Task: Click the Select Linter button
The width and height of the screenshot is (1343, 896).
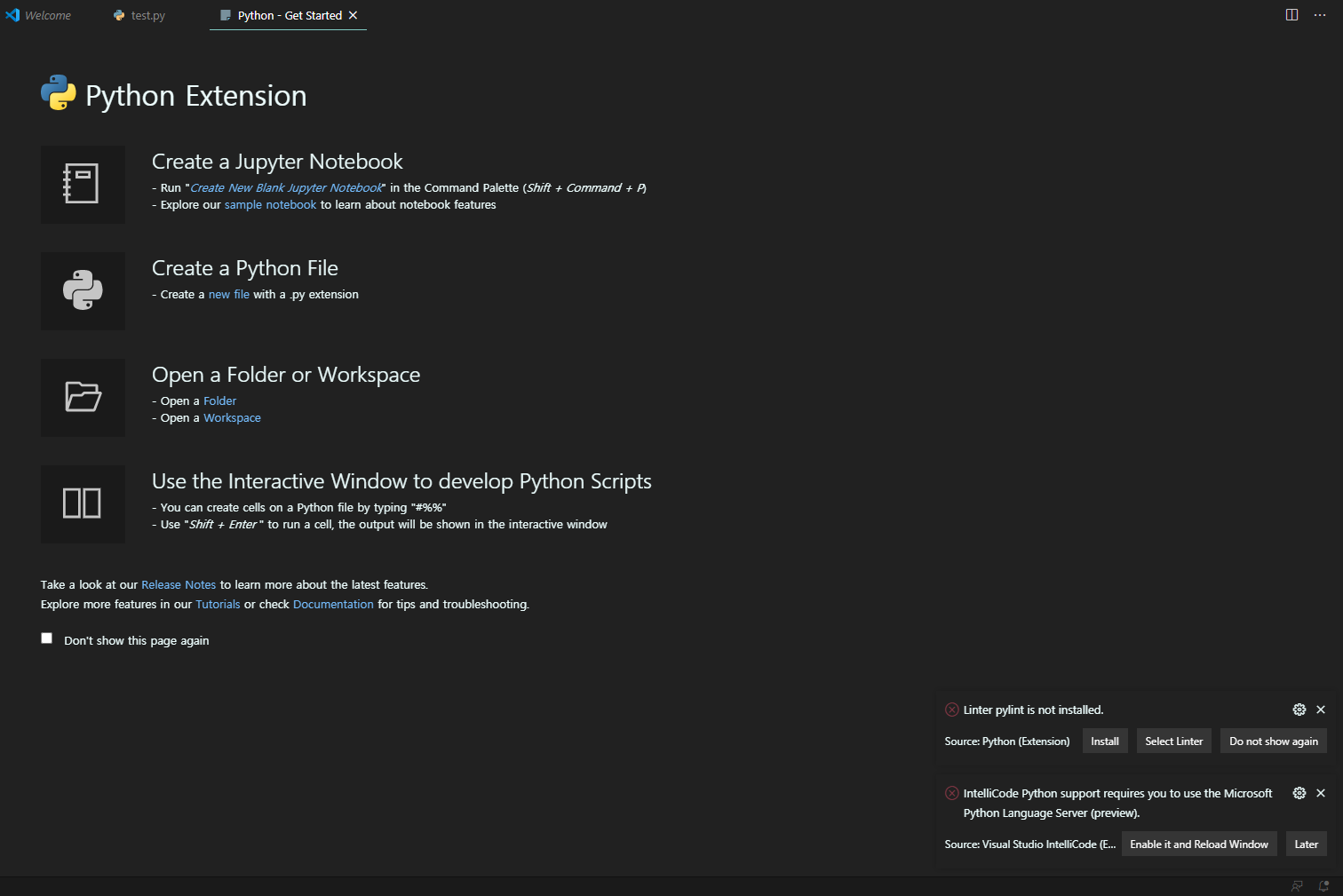Action: [x=1174, y=741]
